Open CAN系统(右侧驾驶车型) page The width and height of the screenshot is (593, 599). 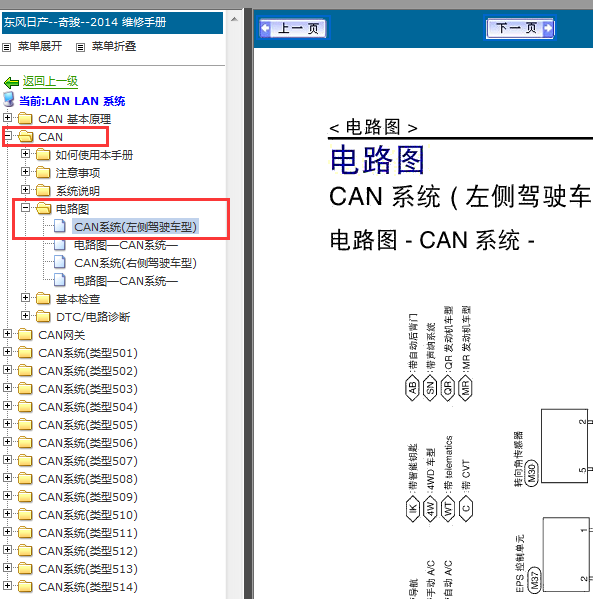[135, 263]
